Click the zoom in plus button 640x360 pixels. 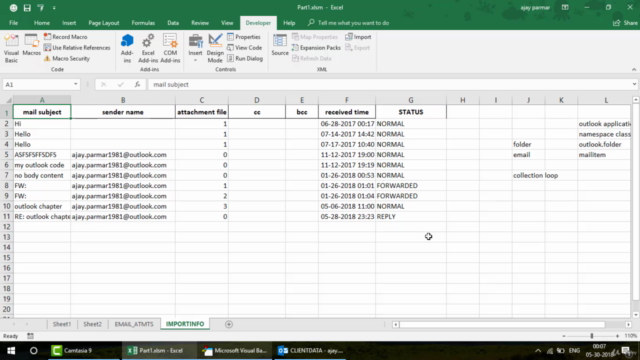click(618, 336)
